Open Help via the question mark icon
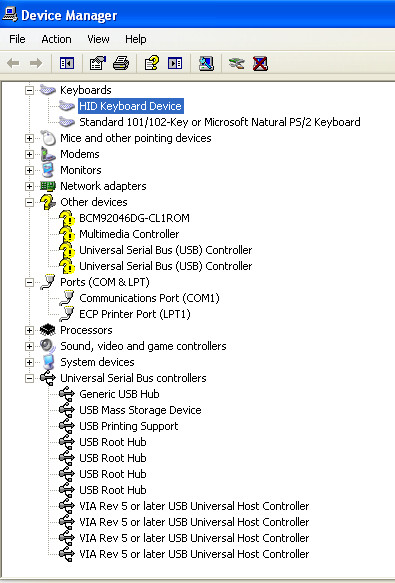395x583 pixels. 152,63
